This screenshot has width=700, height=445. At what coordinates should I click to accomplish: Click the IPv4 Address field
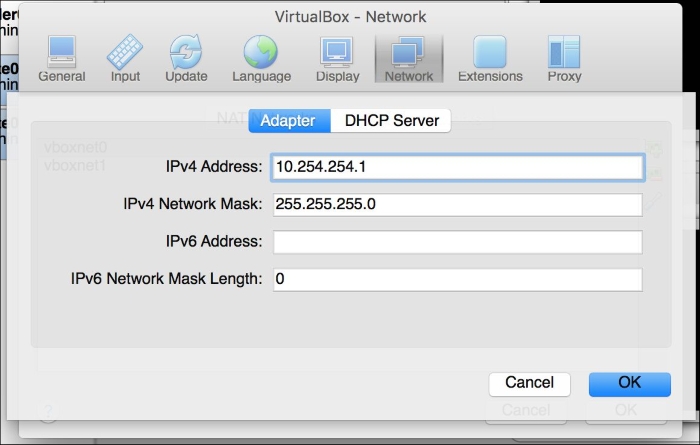(x=458, y=167)
